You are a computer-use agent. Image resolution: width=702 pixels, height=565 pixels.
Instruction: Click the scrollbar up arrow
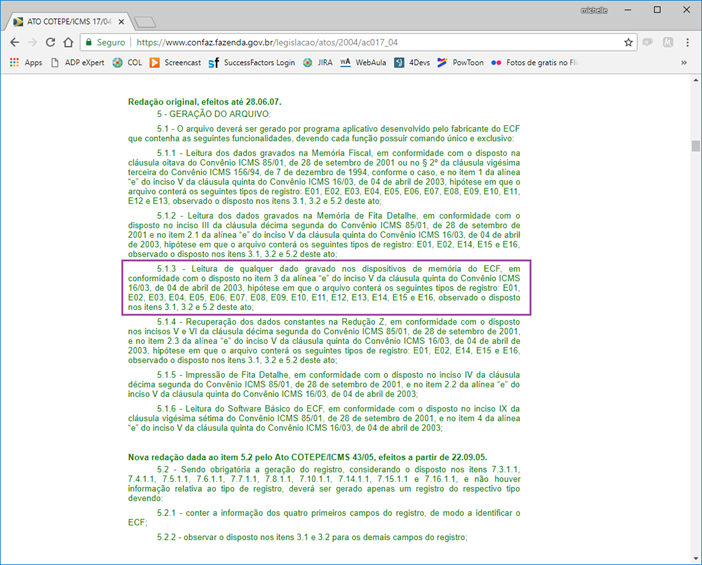click(x=695, y=80)
